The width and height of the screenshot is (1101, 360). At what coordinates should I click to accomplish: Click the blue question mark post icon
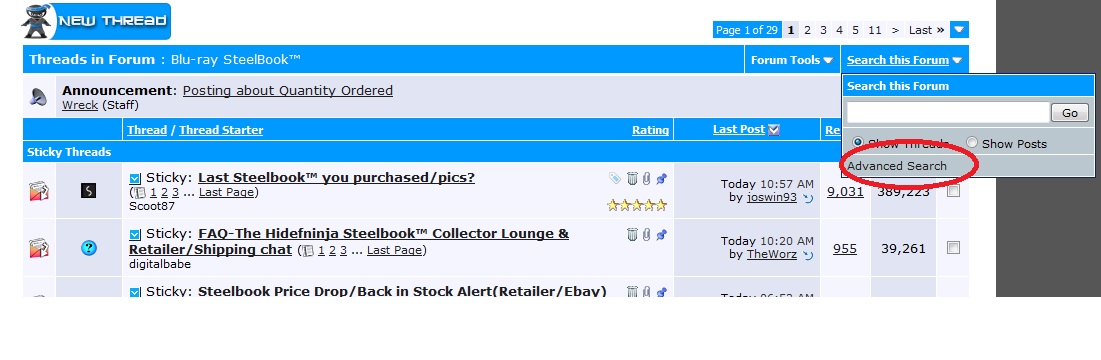point(88,248)
